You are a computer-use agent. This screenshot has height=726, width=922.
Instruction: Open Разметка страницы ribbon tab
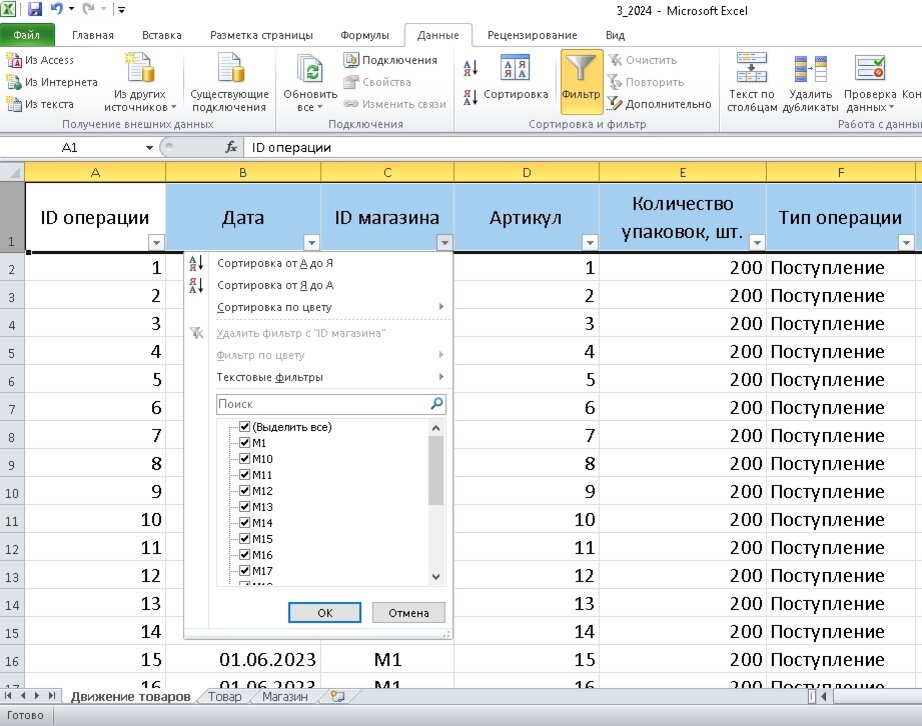[x=262, y=35]
